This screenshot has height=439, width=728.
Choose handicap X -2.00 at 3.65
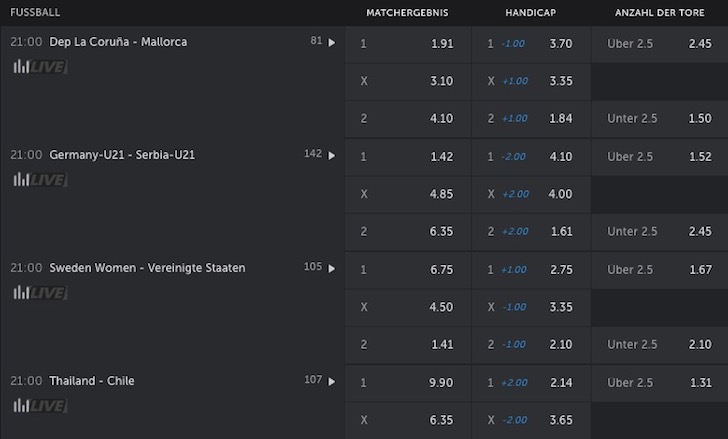[x=531, y=420]
